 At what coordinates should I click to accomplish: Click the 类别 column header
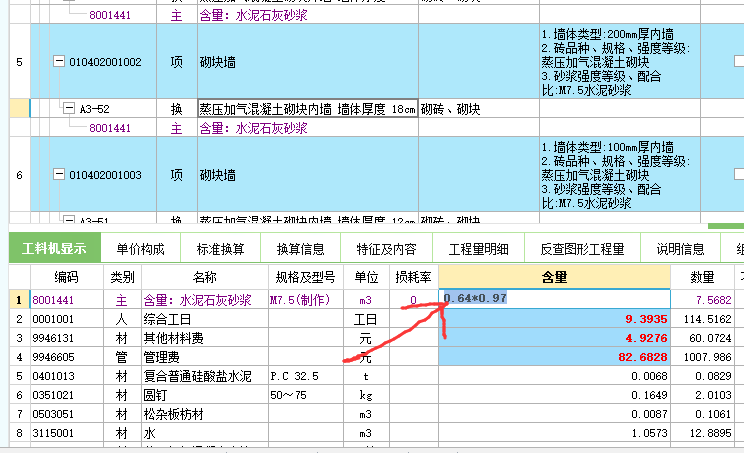pos(122,277)
